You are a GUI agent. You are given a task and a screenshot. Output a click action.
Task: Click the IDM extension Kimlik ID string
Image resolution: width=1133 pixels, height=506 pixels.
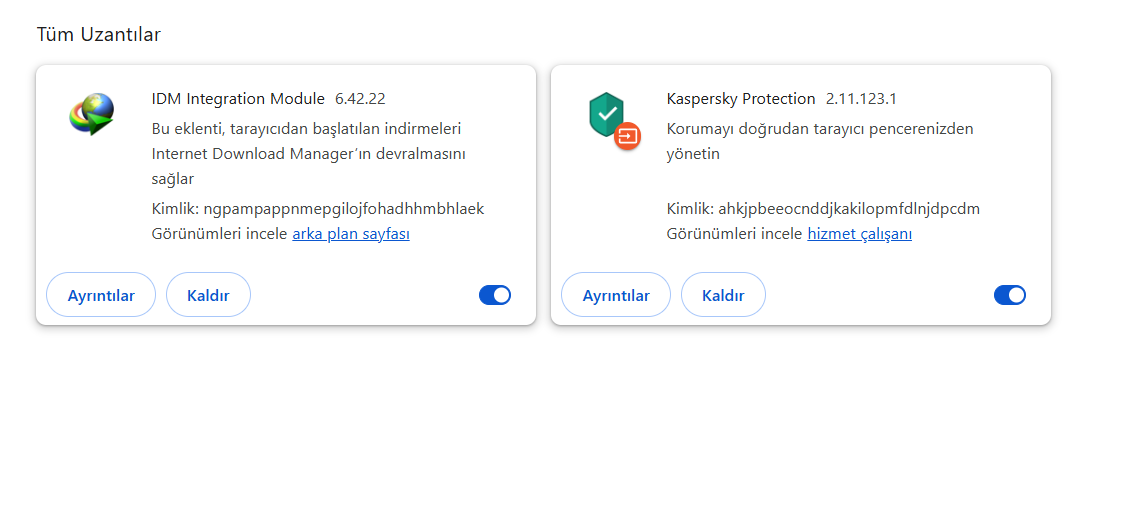click(x=343, y=209)
